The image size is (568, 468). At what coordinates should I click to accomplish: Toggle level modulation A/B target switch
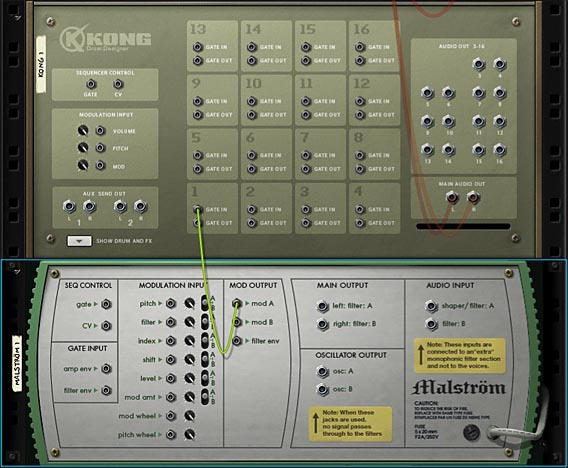click(205, 378)
